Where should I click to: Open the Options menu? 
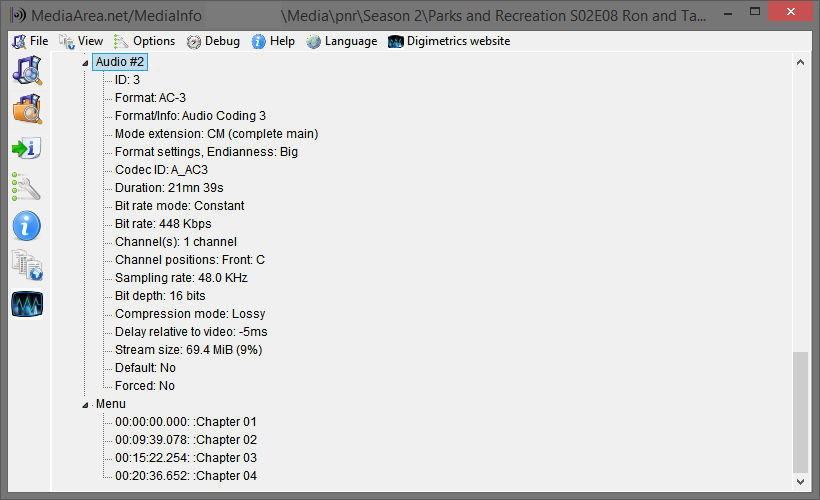click(x=144, y=41)
